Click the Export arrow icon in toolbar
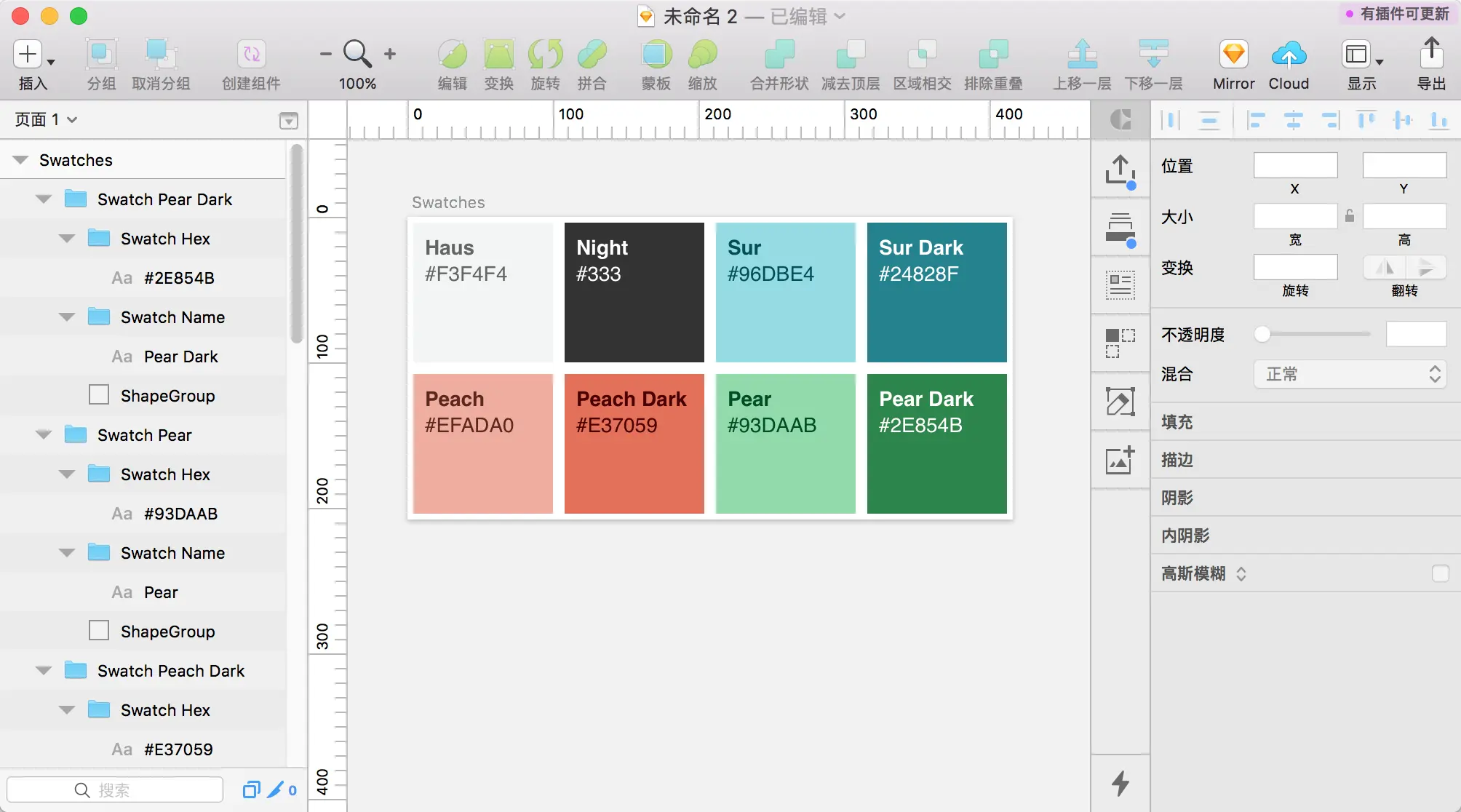Screen dimensions: 1461x812 pos(1430,54)
